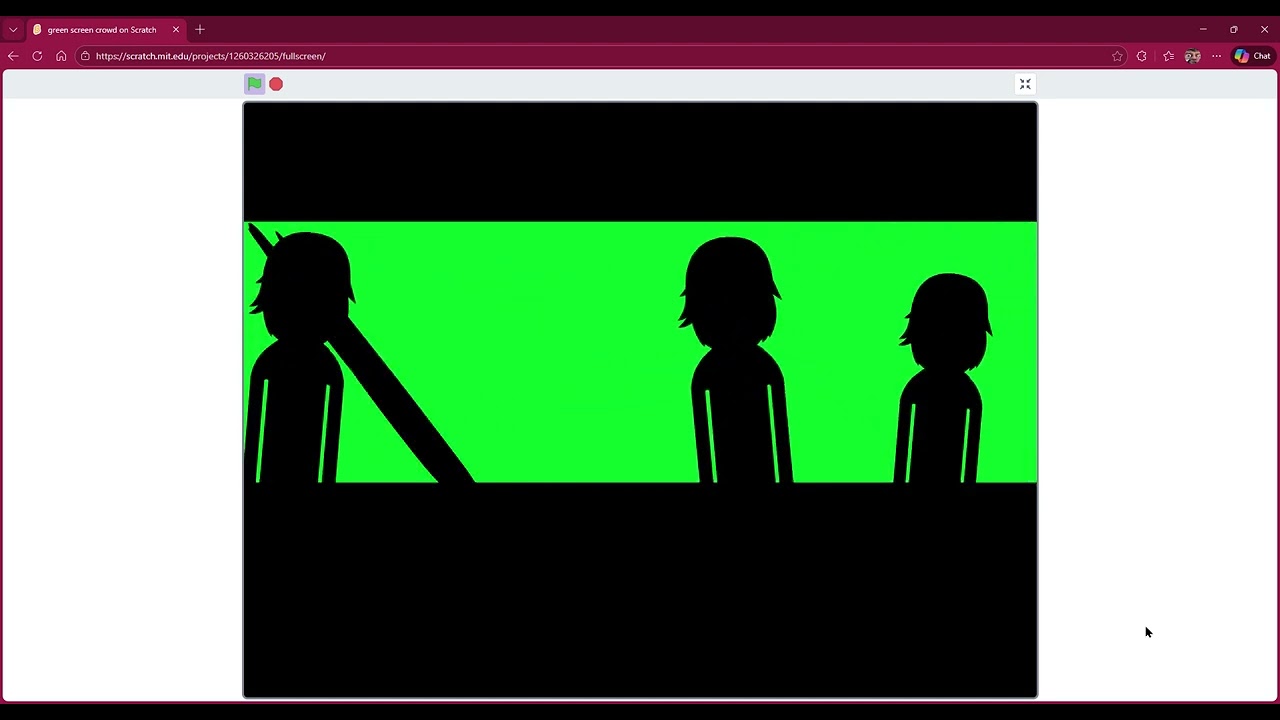1280x720 pixels.
Task: Click the red stop button
Action: click(x=276, y=84)
